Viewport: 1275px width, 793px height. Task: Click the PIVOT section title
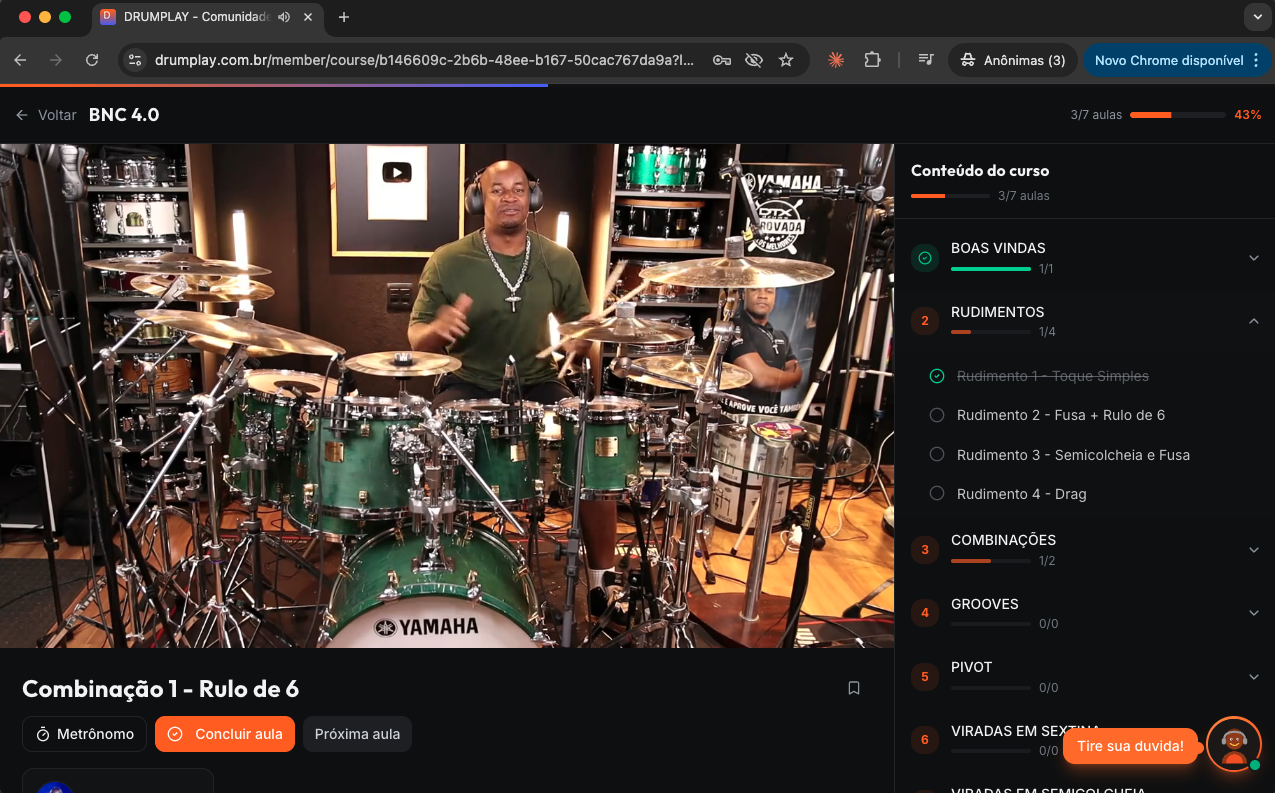(971, 667)
